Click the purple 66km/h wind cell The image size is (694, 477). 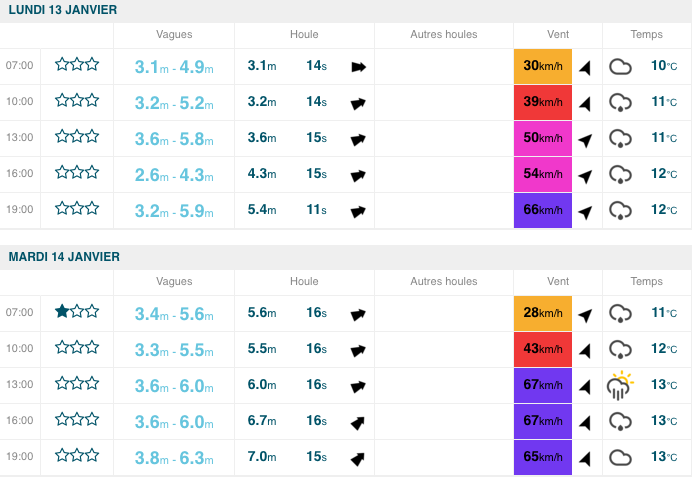coord(542,211)
